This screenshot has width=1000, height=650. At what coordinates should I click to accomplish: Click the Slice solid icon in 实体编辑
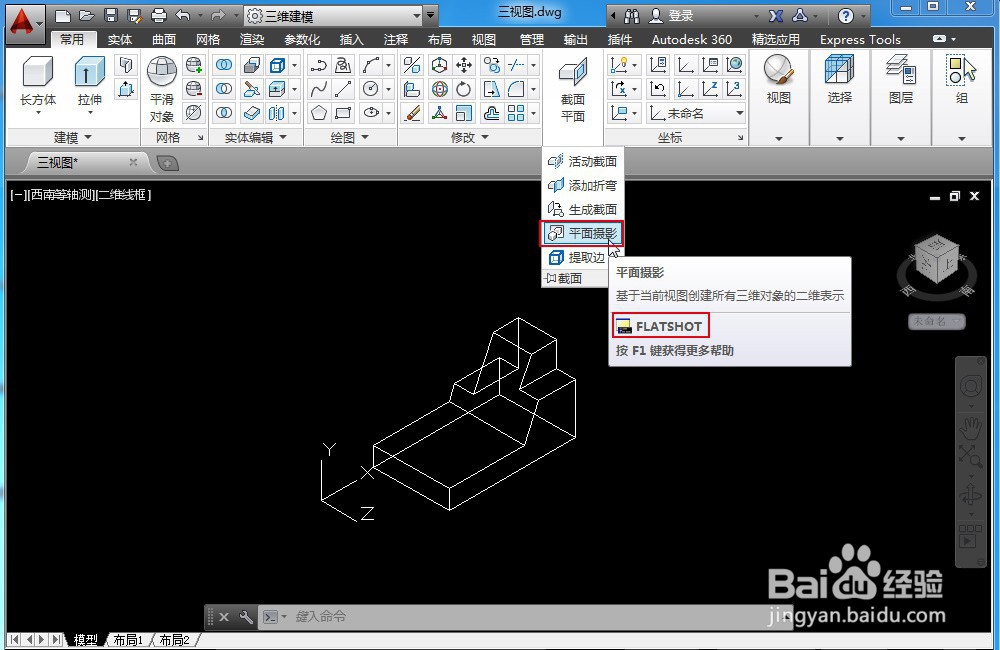pyautogui.click(x=251, y=89)
